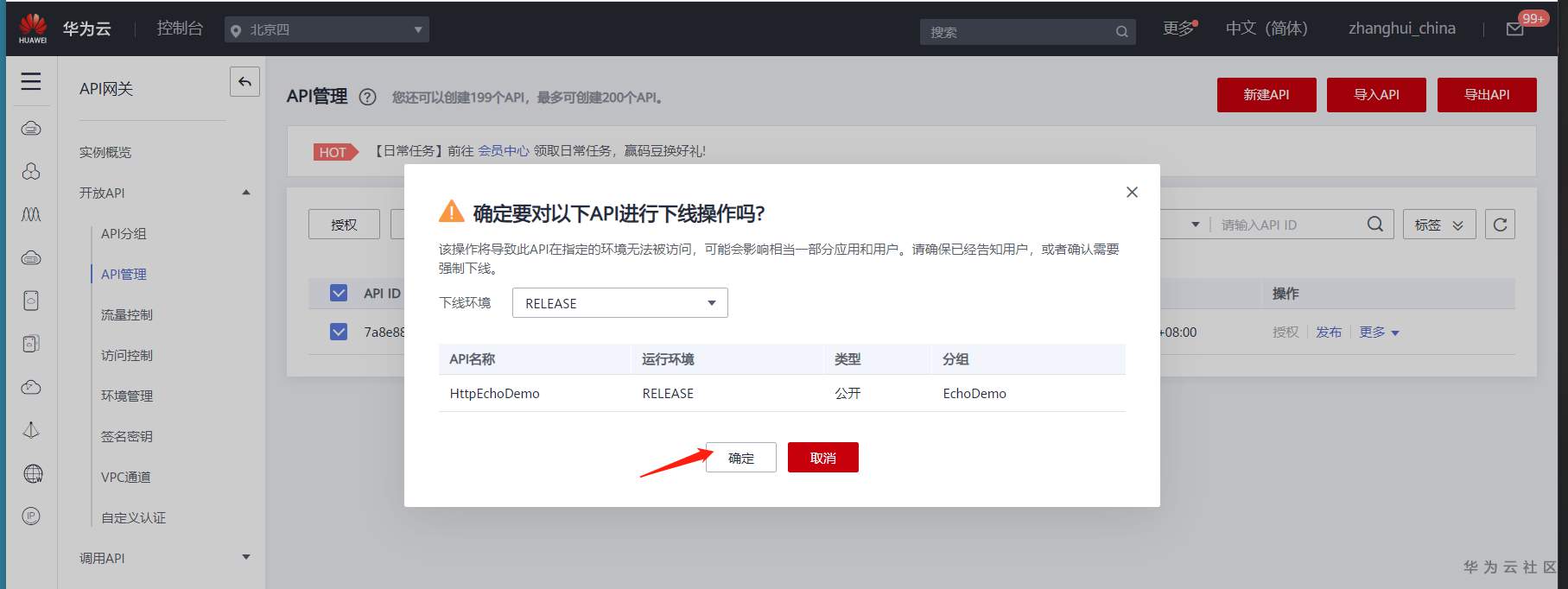Open 自定义认证 in sidebar
The image size is (1568, 589).
(133, 517)
